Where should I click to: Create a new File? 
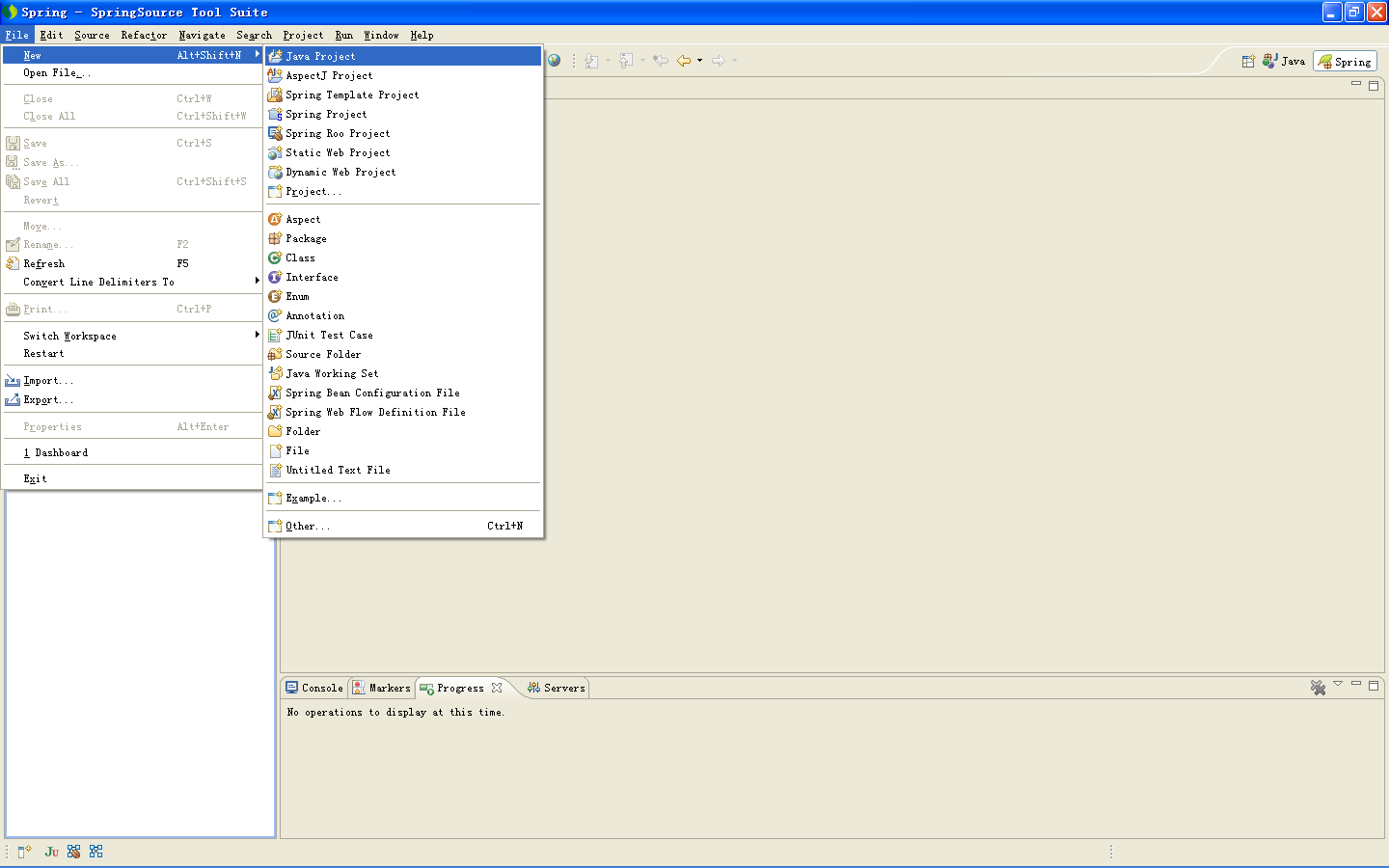click(403, 450)
